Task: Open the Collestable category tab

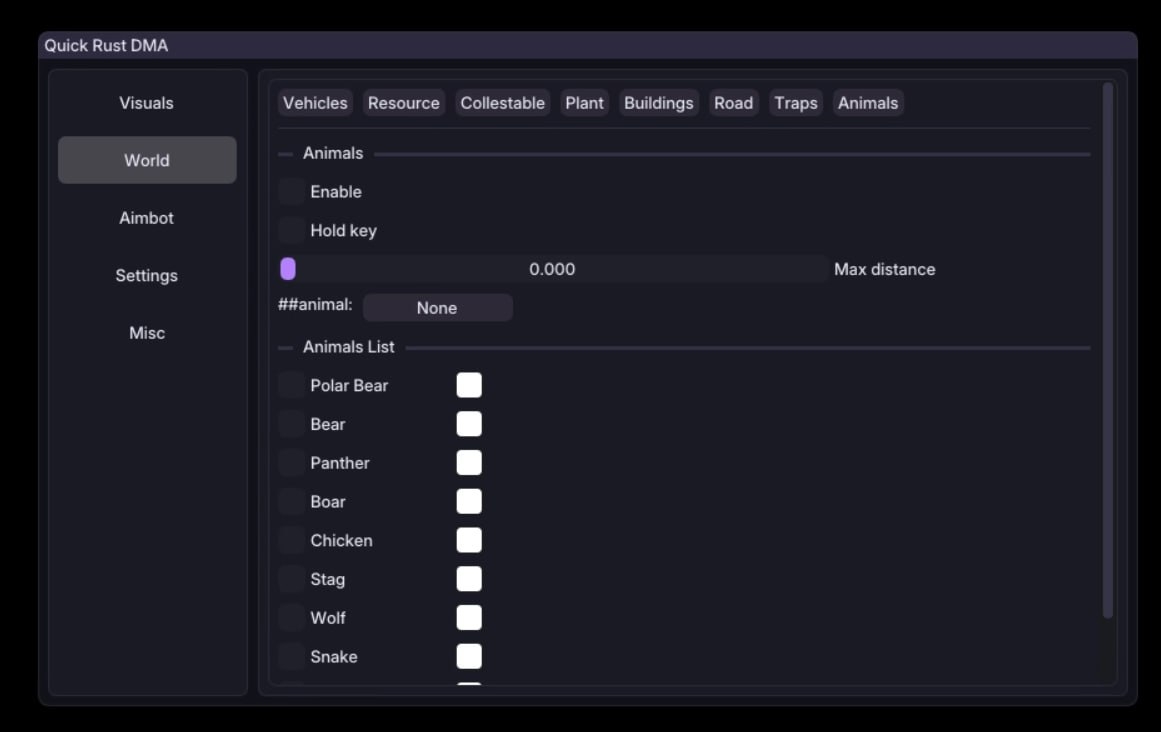Action: 502,103
